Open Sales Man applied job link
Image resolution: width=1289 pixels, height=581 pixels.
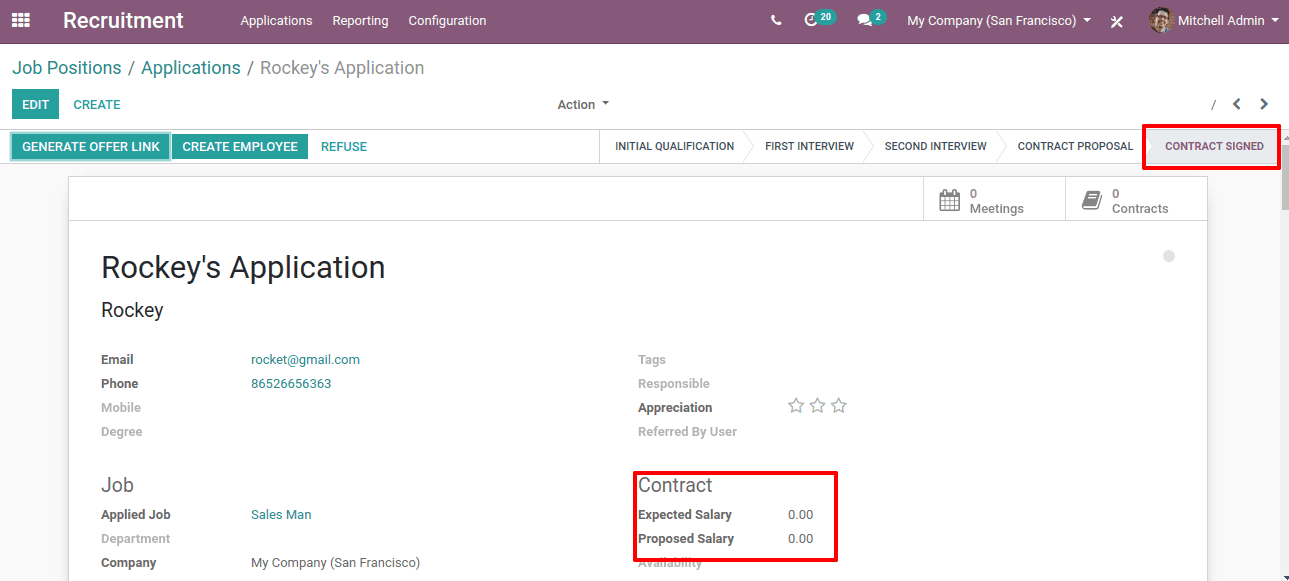[x=281, y=515]
